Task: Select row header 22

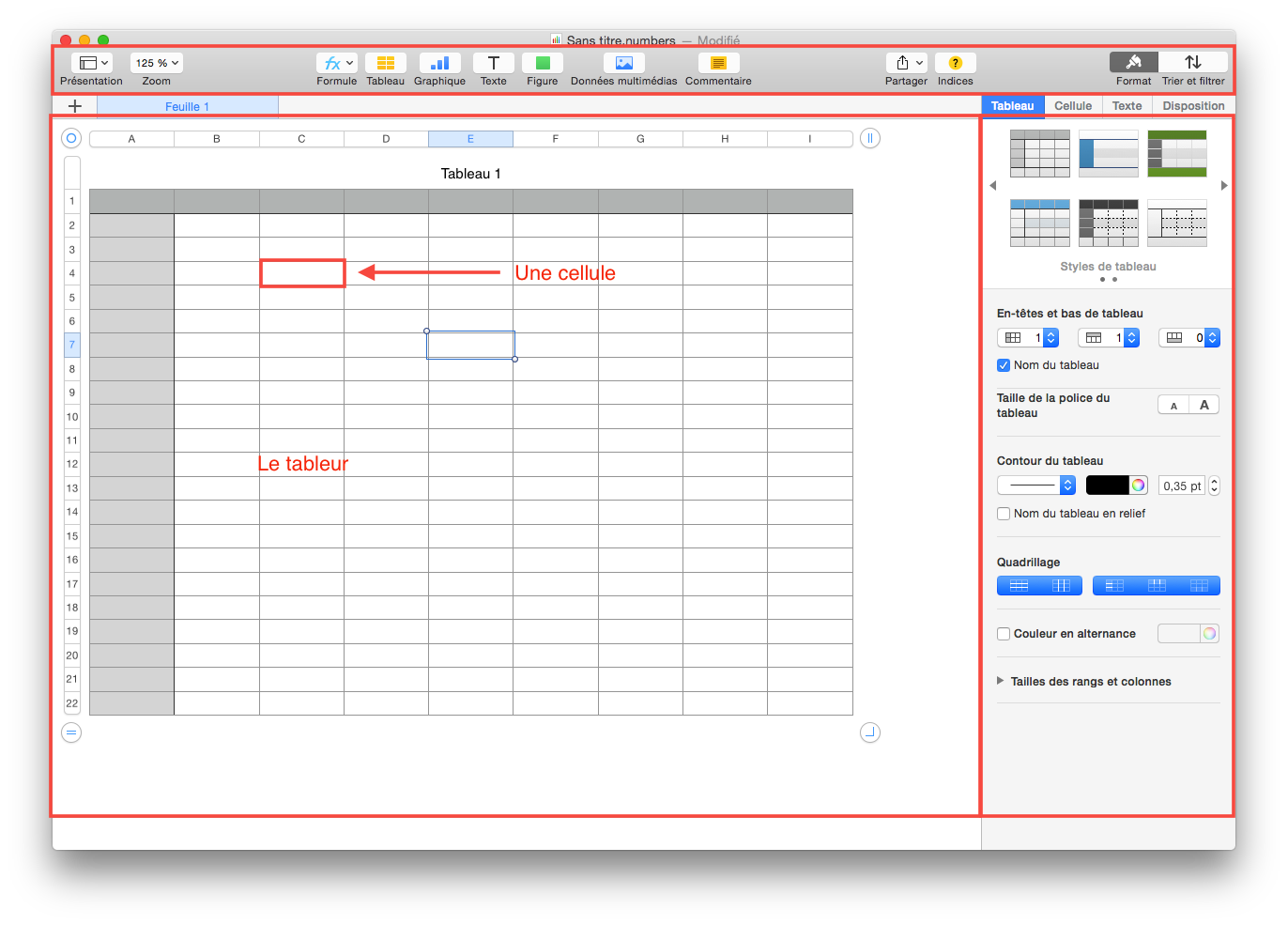Action: (72, 703)
